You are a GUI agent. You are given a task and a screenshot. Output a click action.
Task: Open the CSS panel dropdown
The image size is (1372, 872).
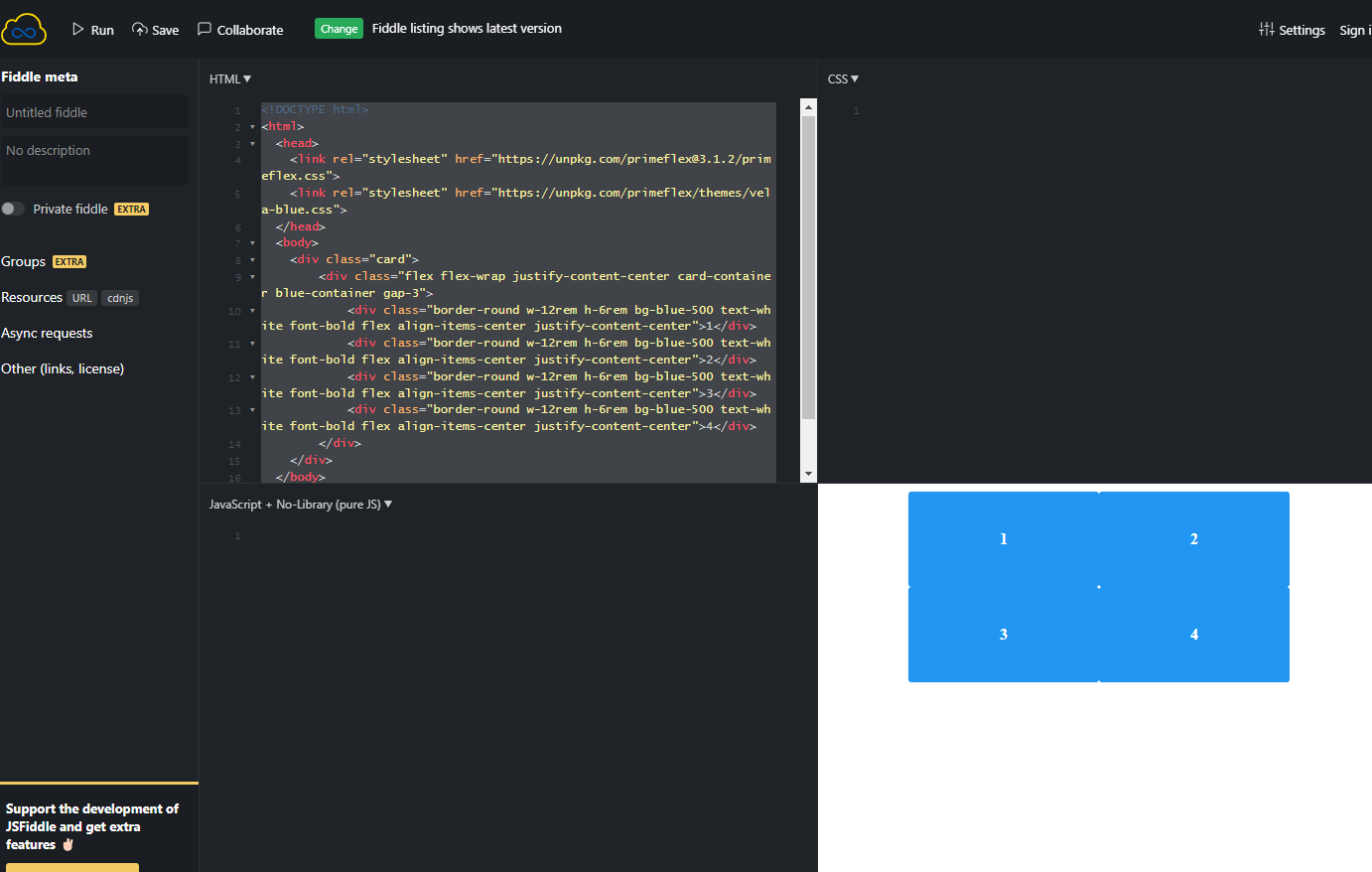click(x=843, y=78)
